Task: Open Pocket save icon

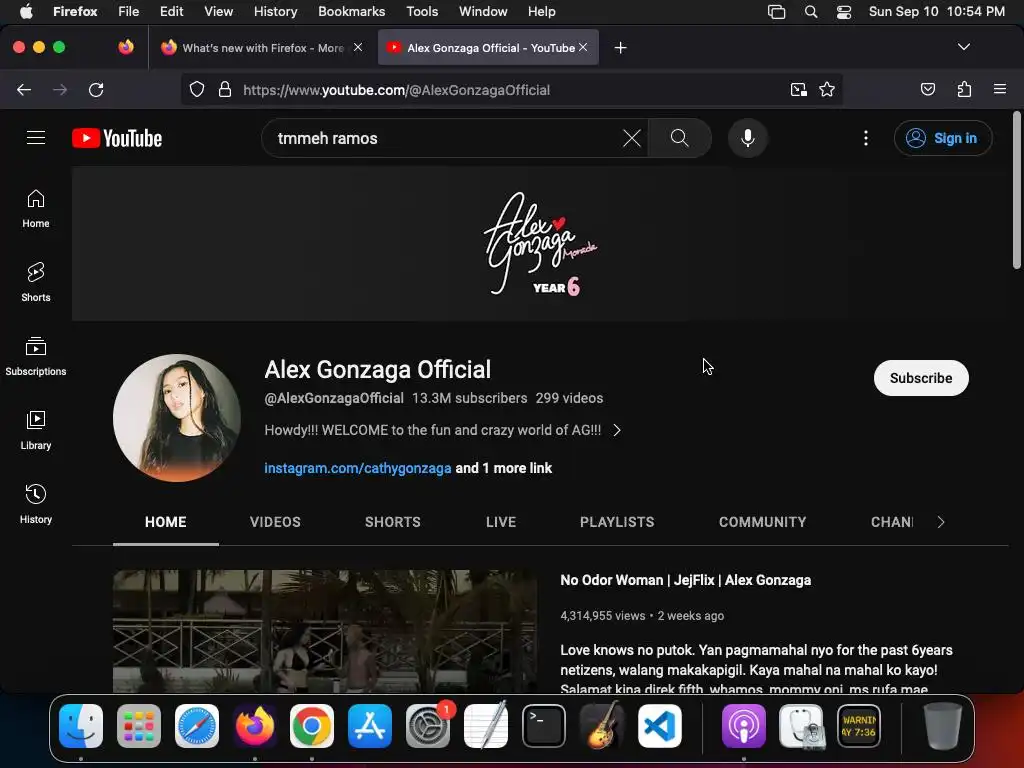Action: click(x=927, y=89)
